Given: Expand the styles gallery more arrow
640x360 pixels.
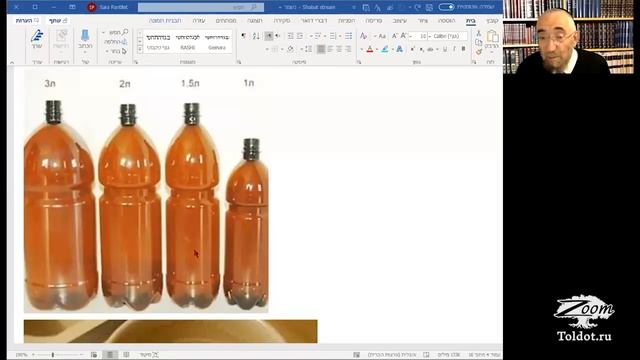Looking at the screenshot, I should coord(140,49).
